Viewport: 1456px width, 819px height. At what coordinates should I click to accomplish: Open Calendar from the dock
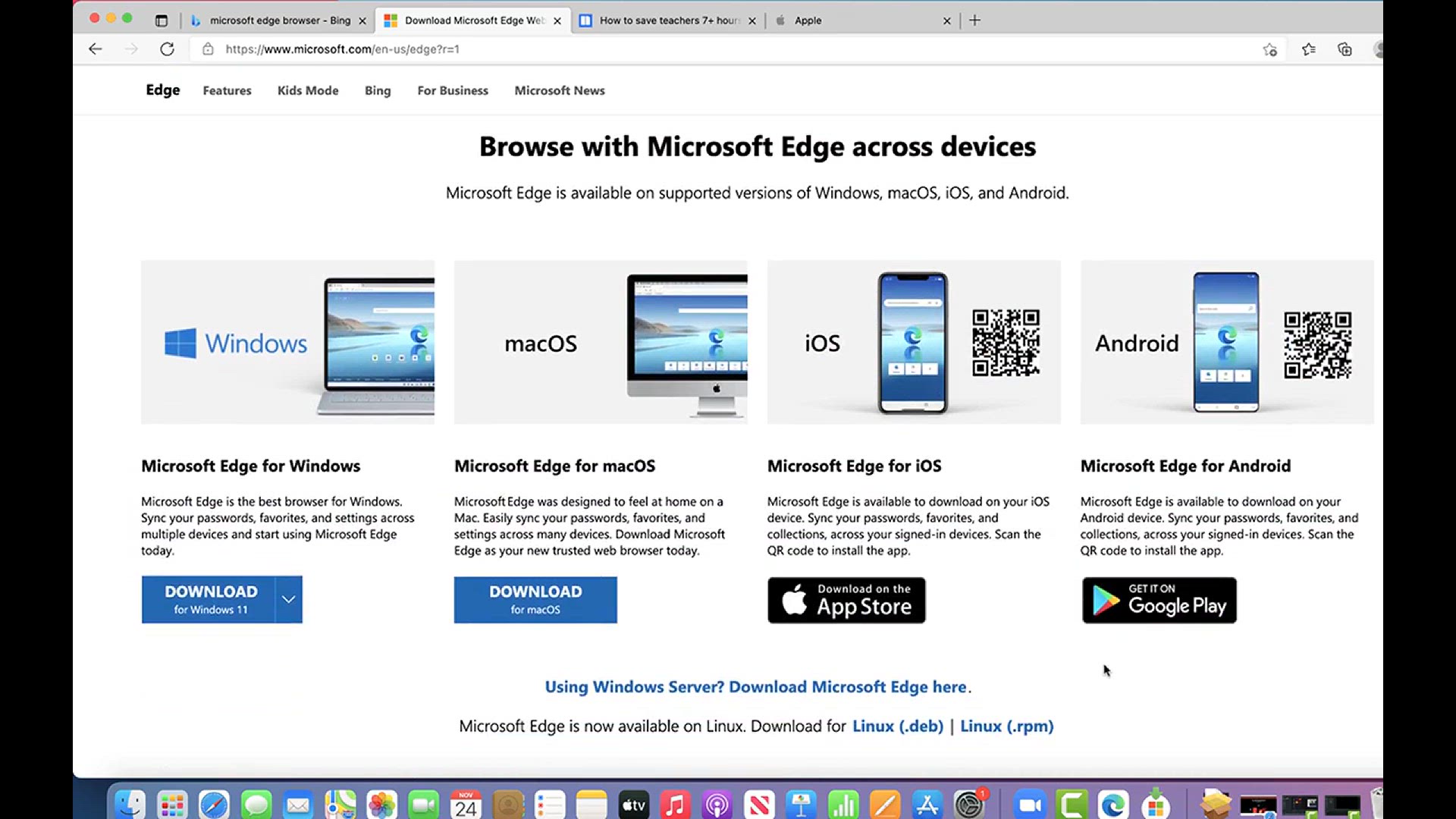(x=466, y=805)
